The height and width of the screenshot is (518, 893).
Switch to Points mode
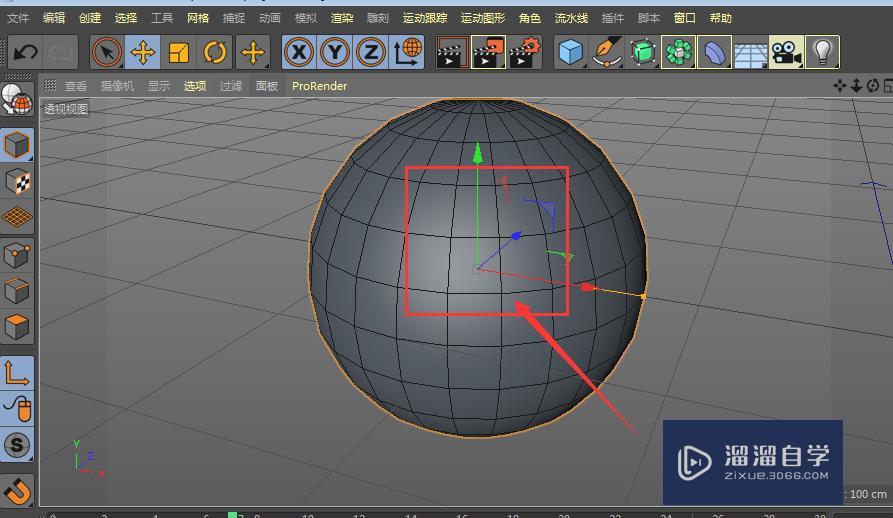tap(17, 256)
